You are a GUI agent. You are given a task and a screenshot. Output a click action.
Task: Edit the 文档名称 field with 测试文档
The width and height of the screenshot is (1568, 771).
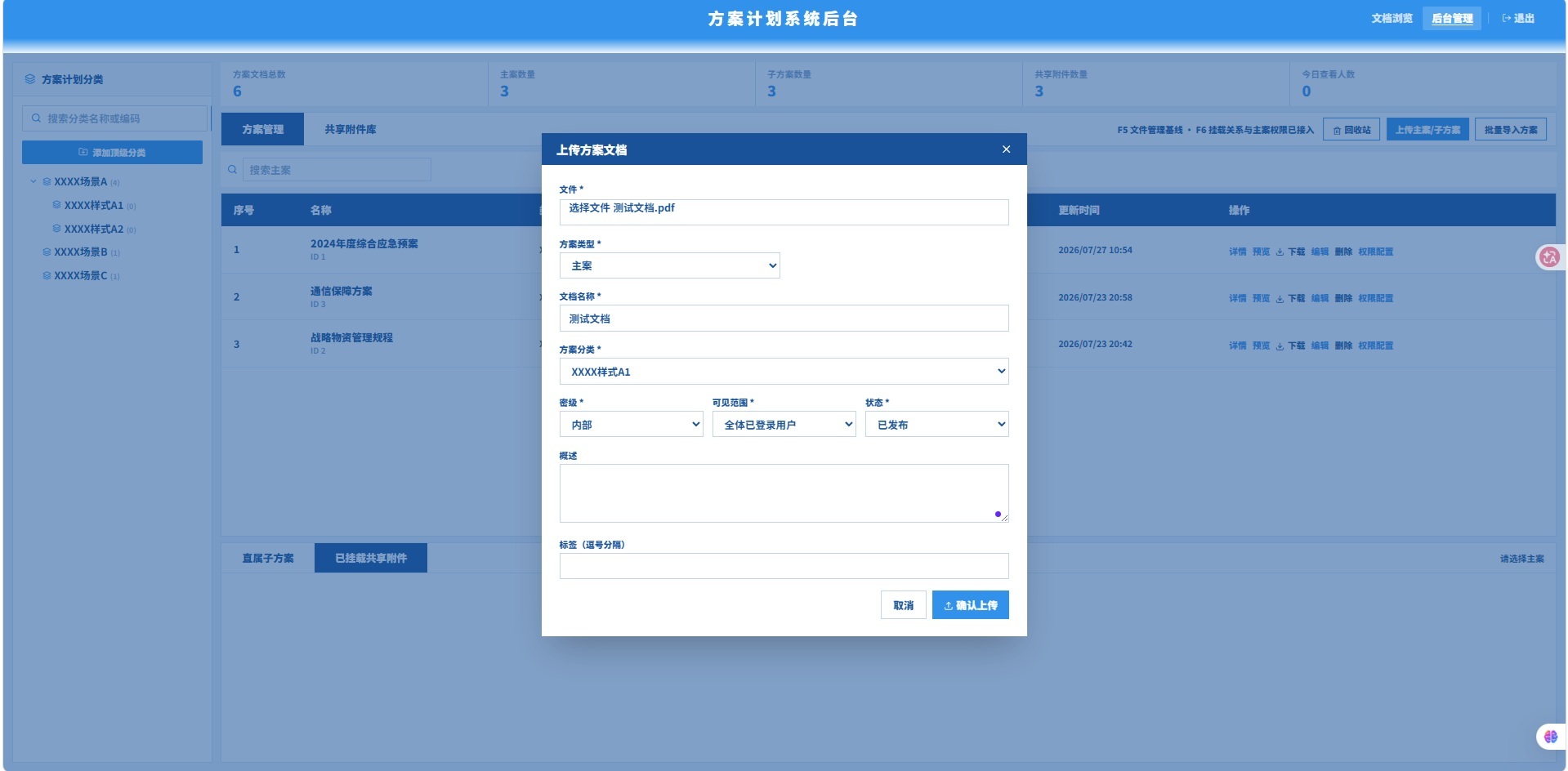[784, 319]
